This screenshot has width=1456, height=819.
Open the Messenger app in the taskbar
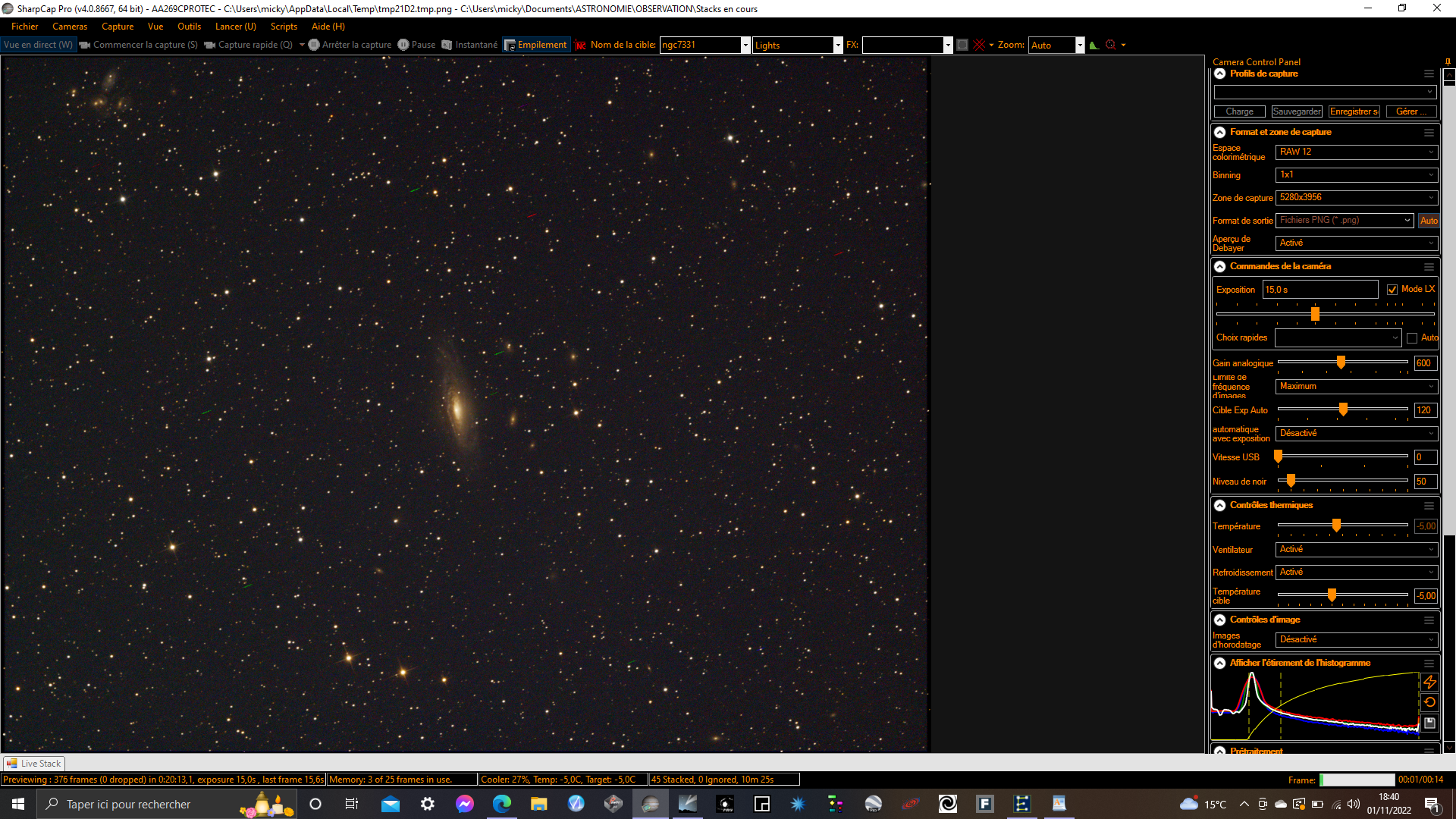tap(465, 804)
